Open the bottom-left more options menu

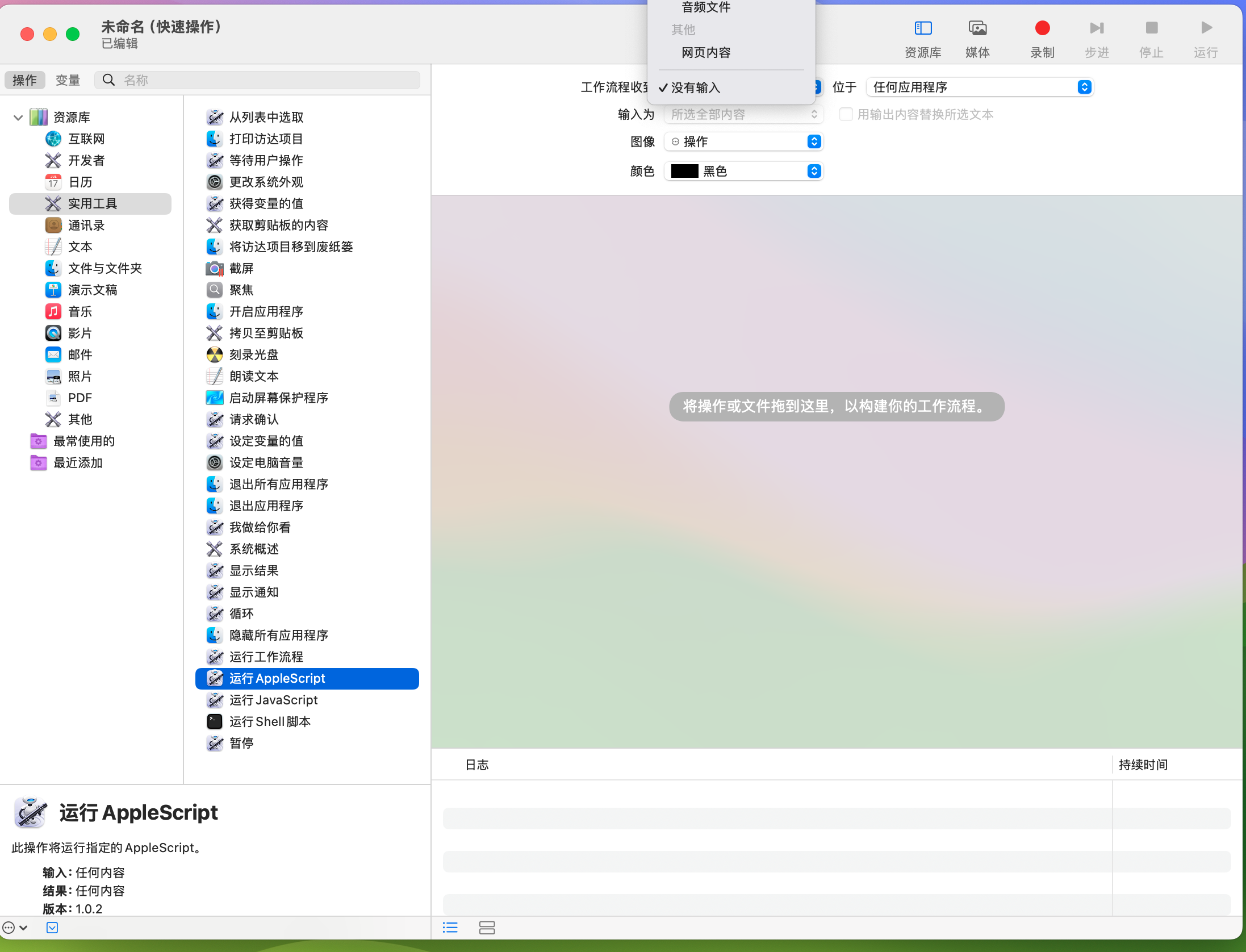tap(15, 928)
